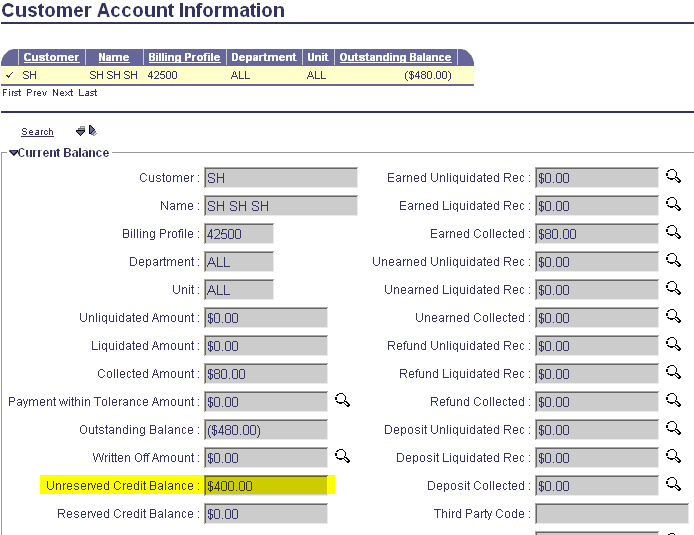This screenshot has height=535, width=694.
Task: Open Deposit Unliquidated Rec magnifier lookup
Action: pyautogui.click(x=673, y=428)
